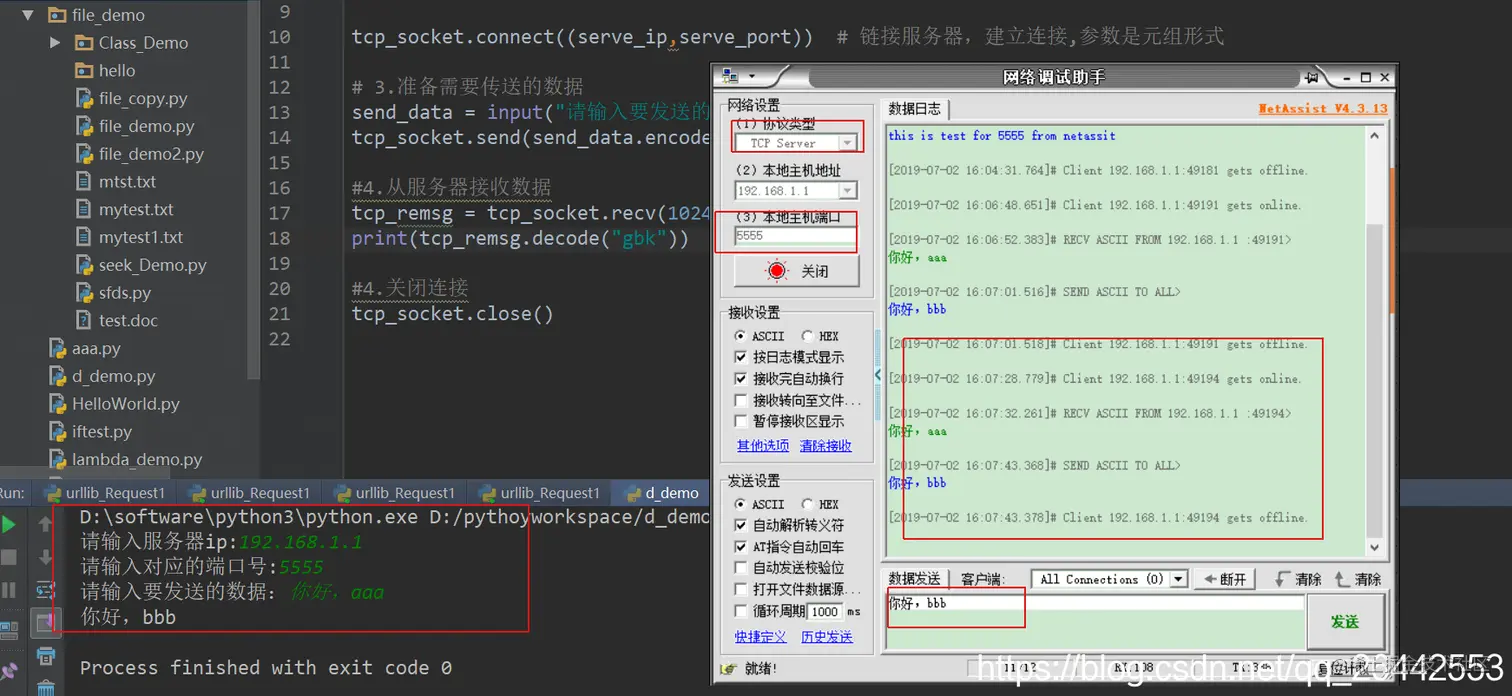Click data log scrollbar up arrow
The width and height of the screenshot is (1512, 696).
pos(1375,134)
